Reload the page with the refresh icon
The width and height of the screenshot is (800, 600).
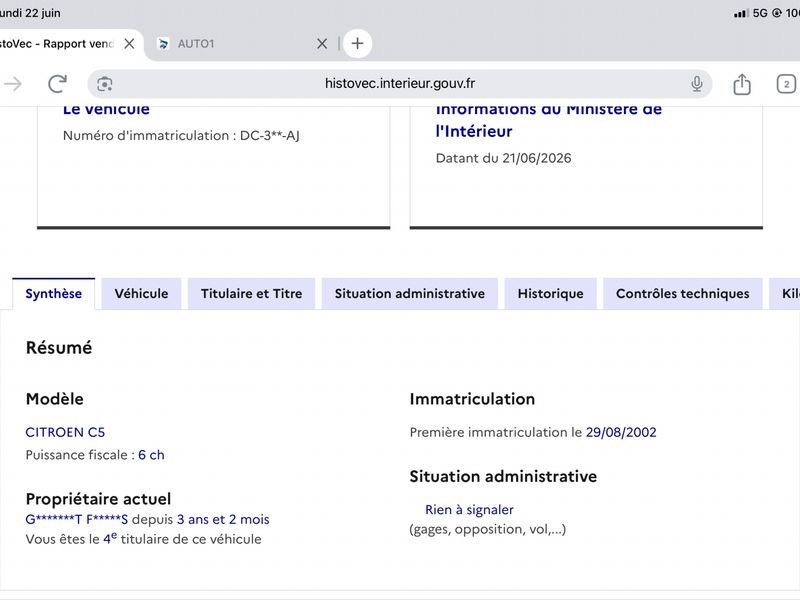coord(57,84)
